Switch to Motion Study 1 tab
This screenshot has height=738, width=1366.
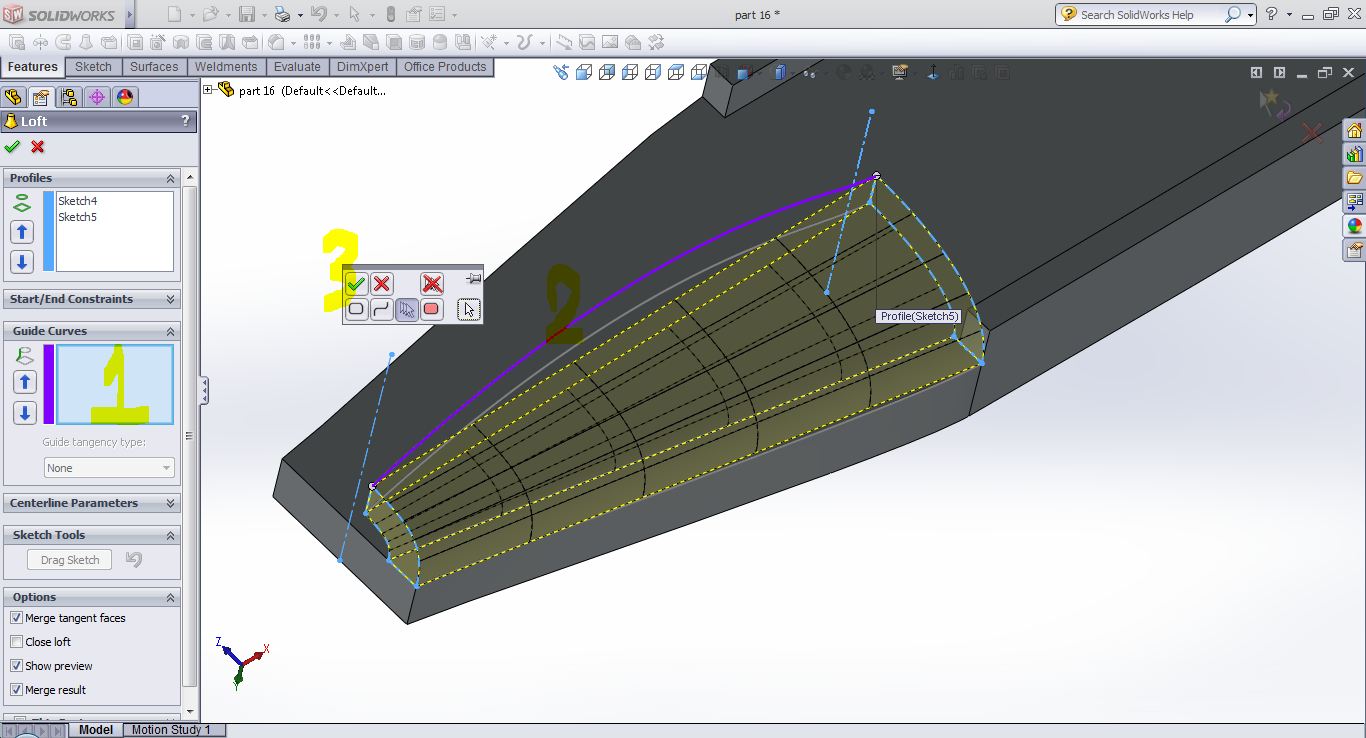coord(171,730)
